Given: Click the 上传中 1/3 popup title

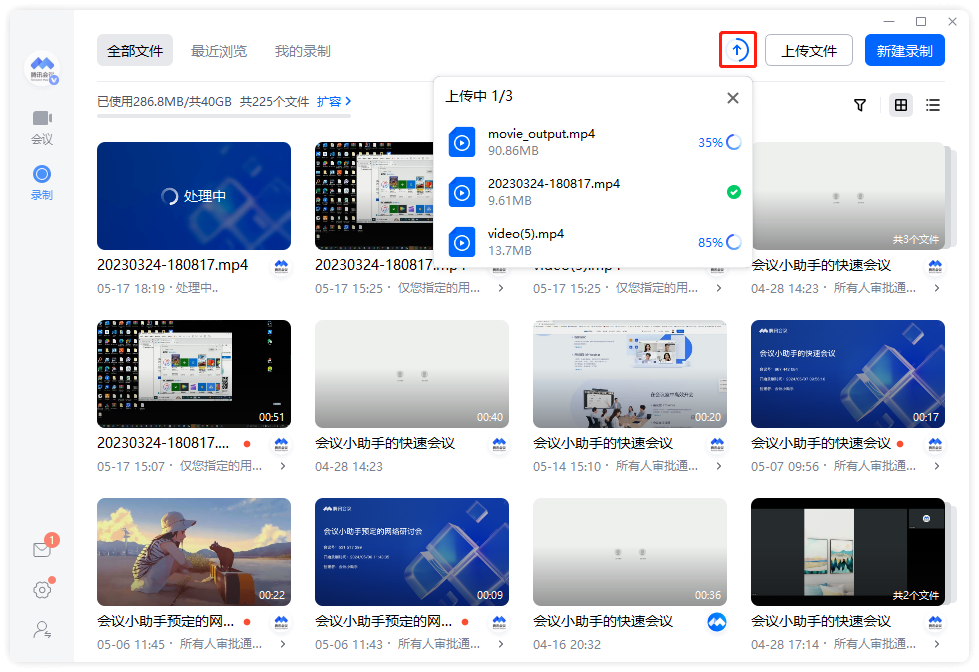Looking at the screenshot, I should [x=479, y=96].
